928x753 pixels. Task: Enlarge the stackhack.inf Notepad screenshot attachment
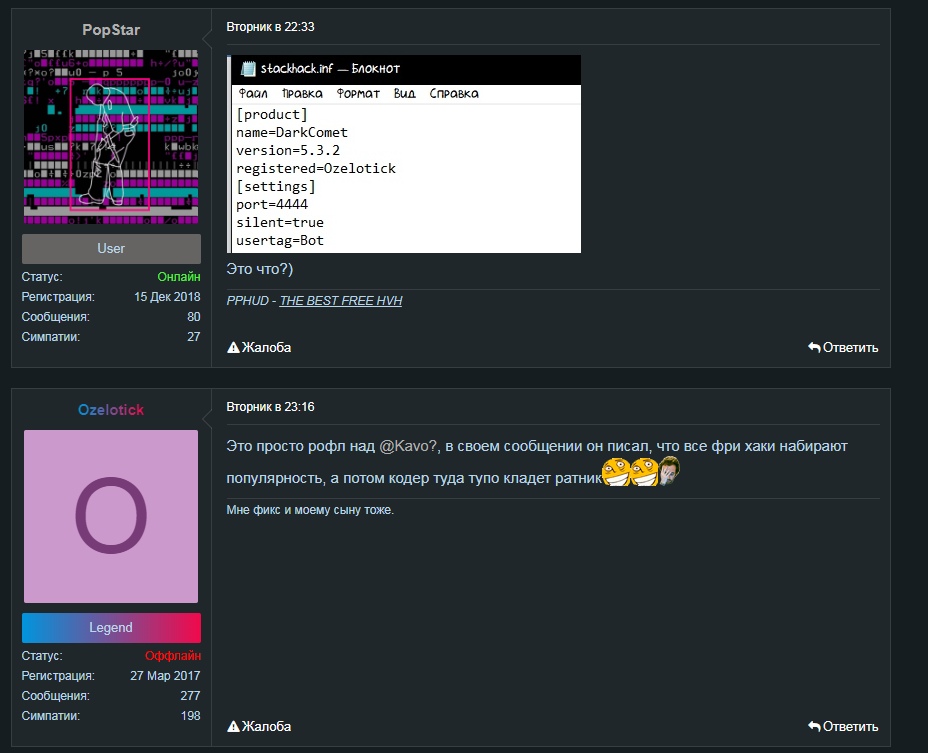click(405, 170)
